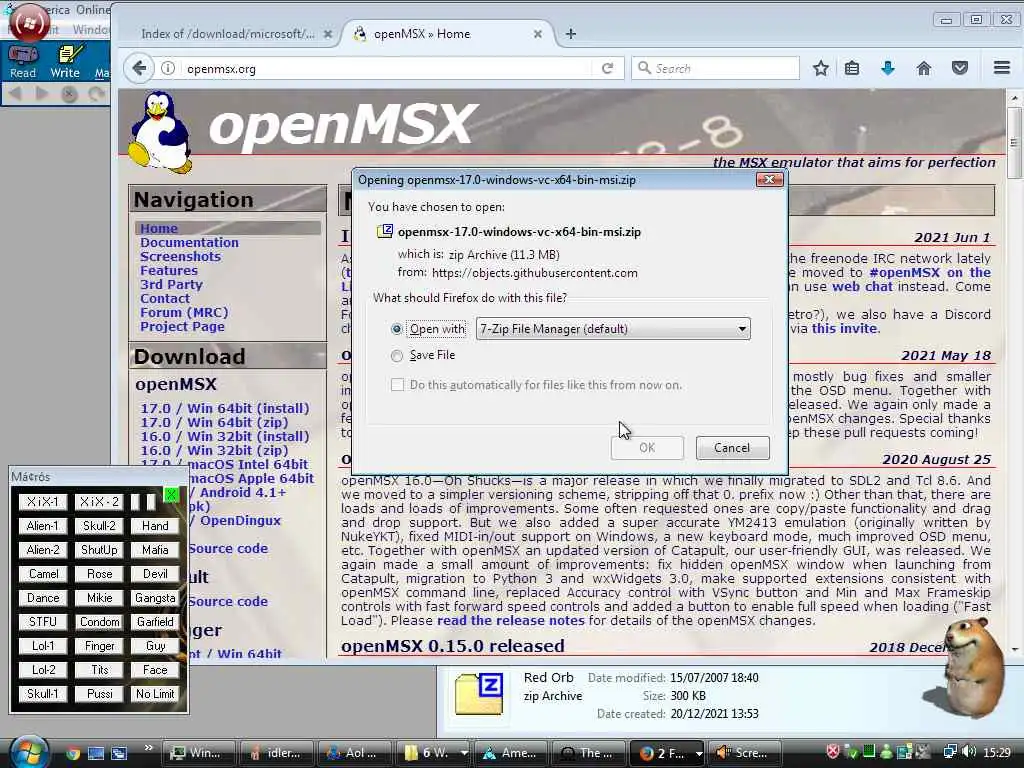Open the 7-Zip File Manager dropdown
The height and width of the screenshot is (768, 1024).
[613, 328]
